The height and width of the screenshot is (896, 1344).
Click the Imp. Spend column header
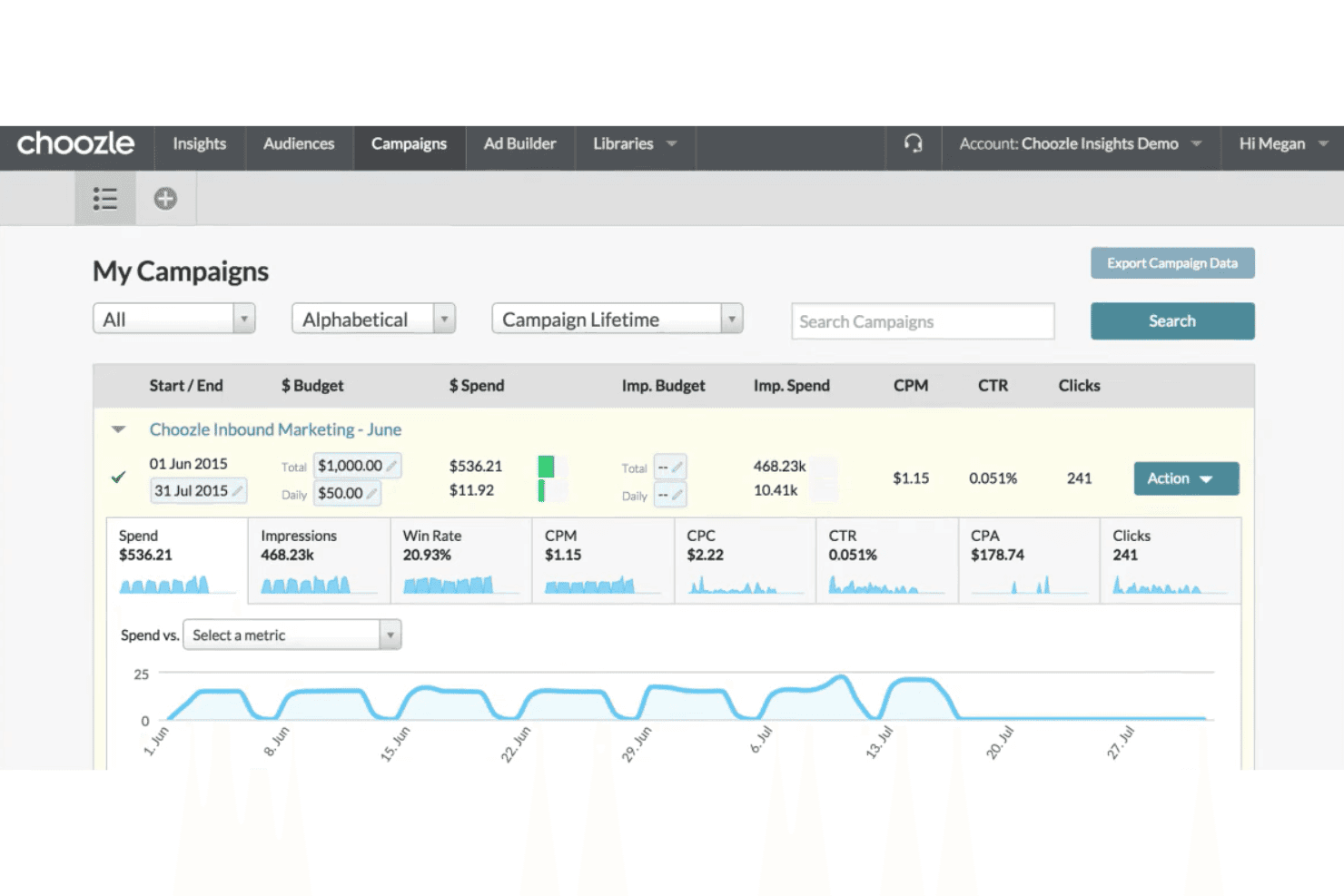[x=792, y=386]
